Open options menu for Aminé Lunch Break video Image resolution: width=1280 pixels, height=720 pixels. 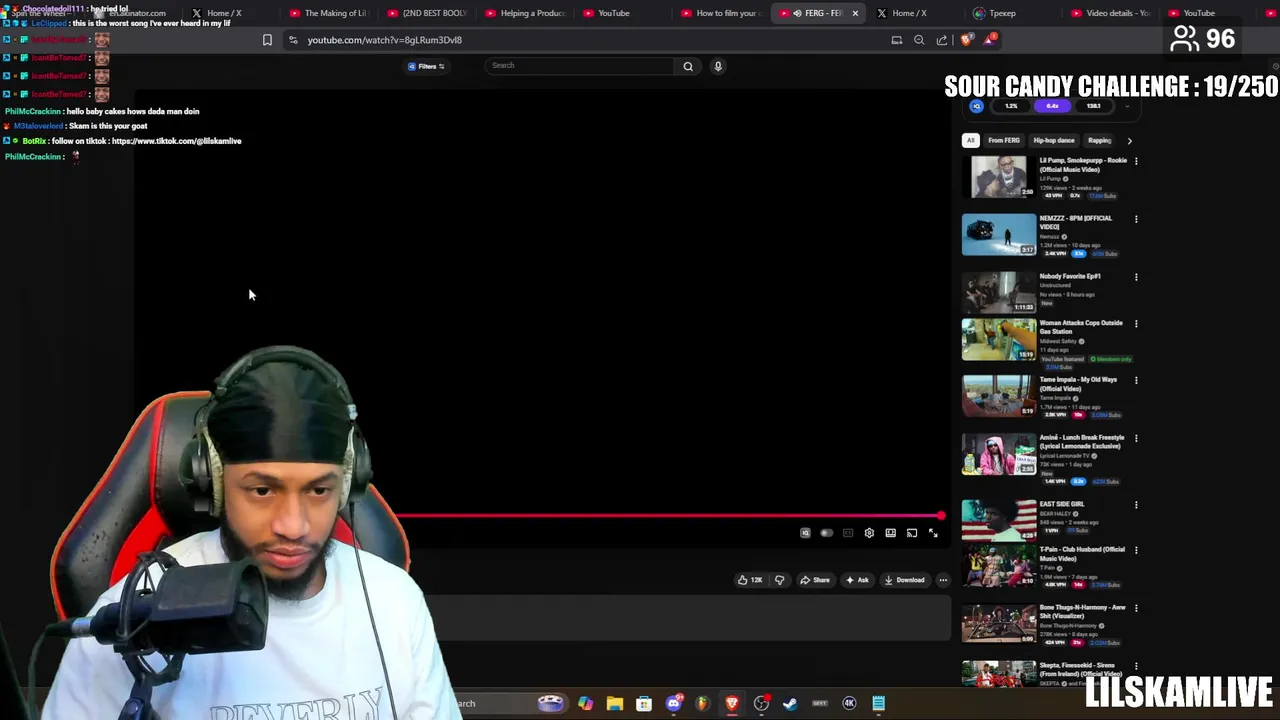(1136, 438)
